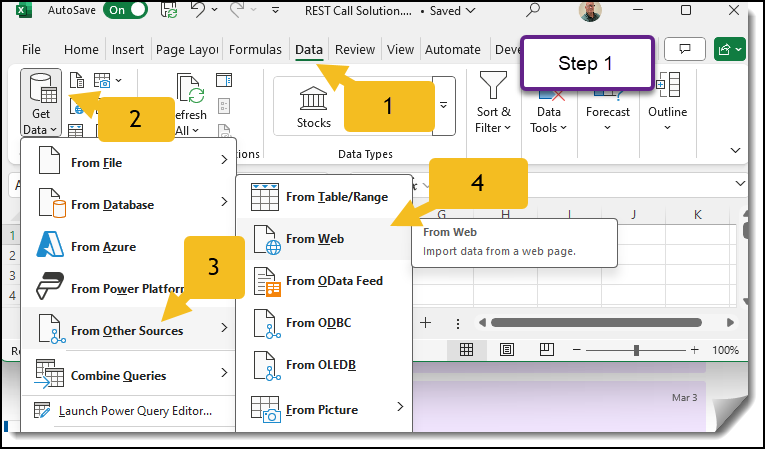Choose From Table/Range

point(324,197)
